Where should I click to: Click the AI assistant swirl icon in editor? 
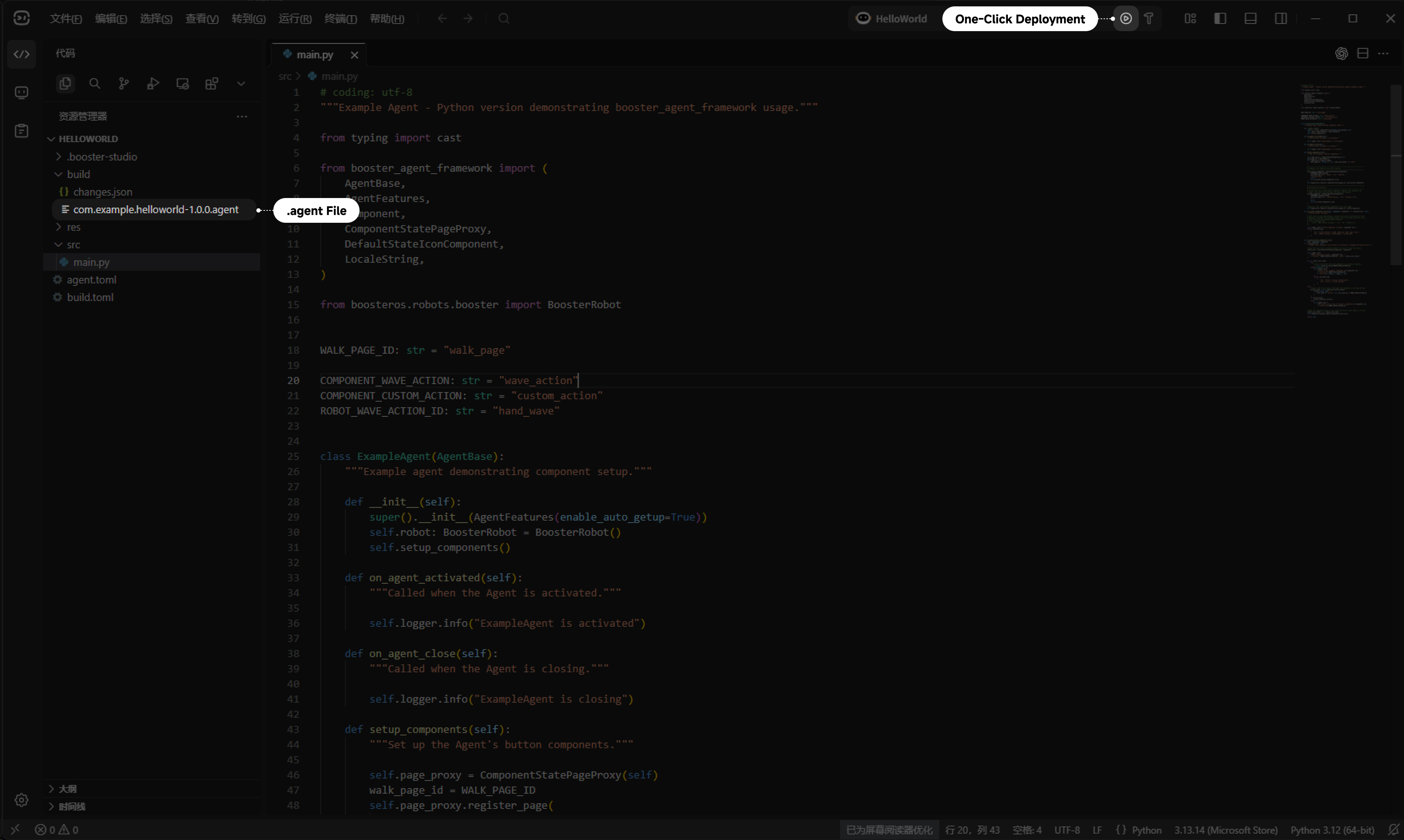pyautogui.click(x=1341, y=53)
